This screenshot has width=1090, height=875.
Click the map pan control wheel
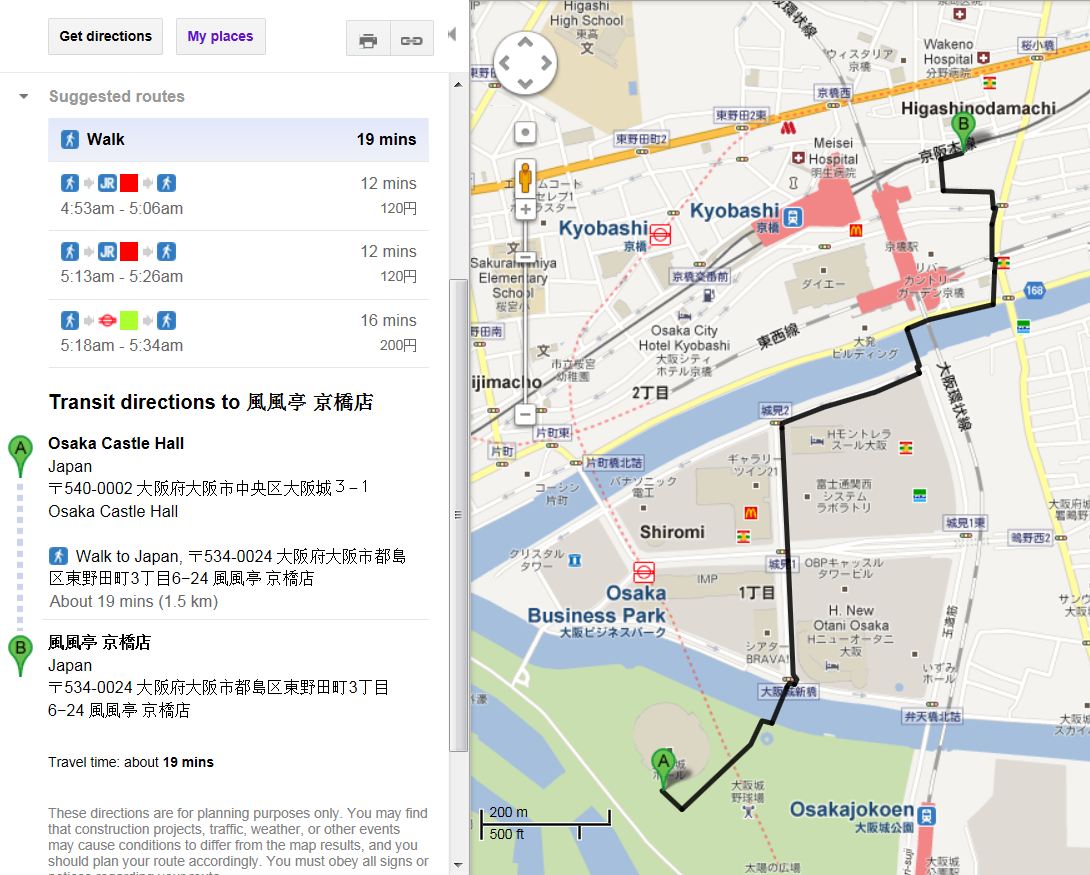pos(525,63)
